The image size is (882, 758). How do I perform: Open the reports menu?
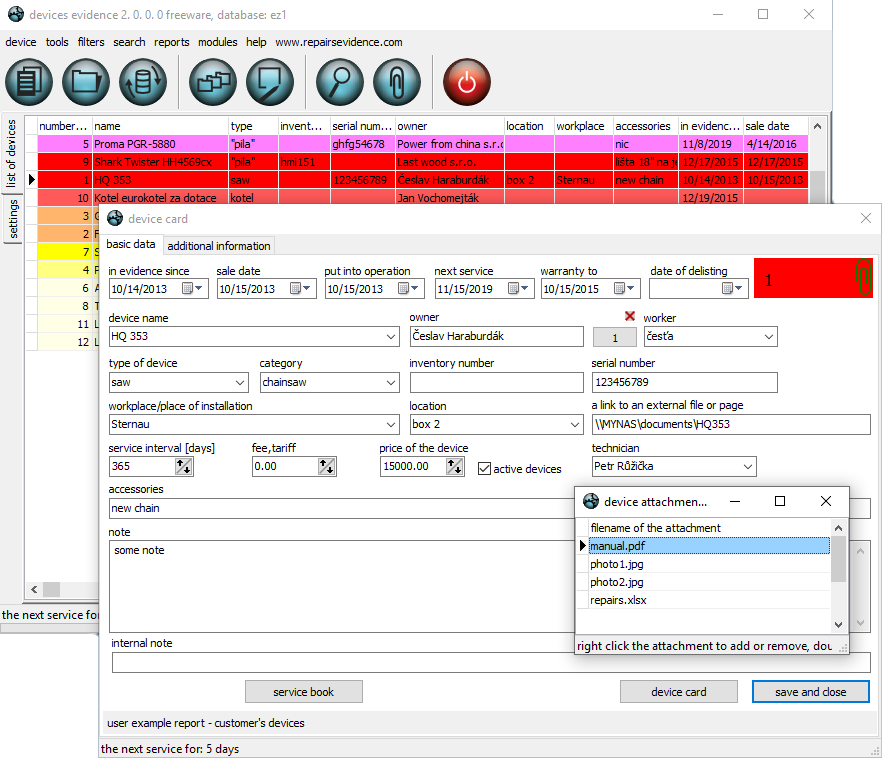pyautogui.click(x=172, y=42)
